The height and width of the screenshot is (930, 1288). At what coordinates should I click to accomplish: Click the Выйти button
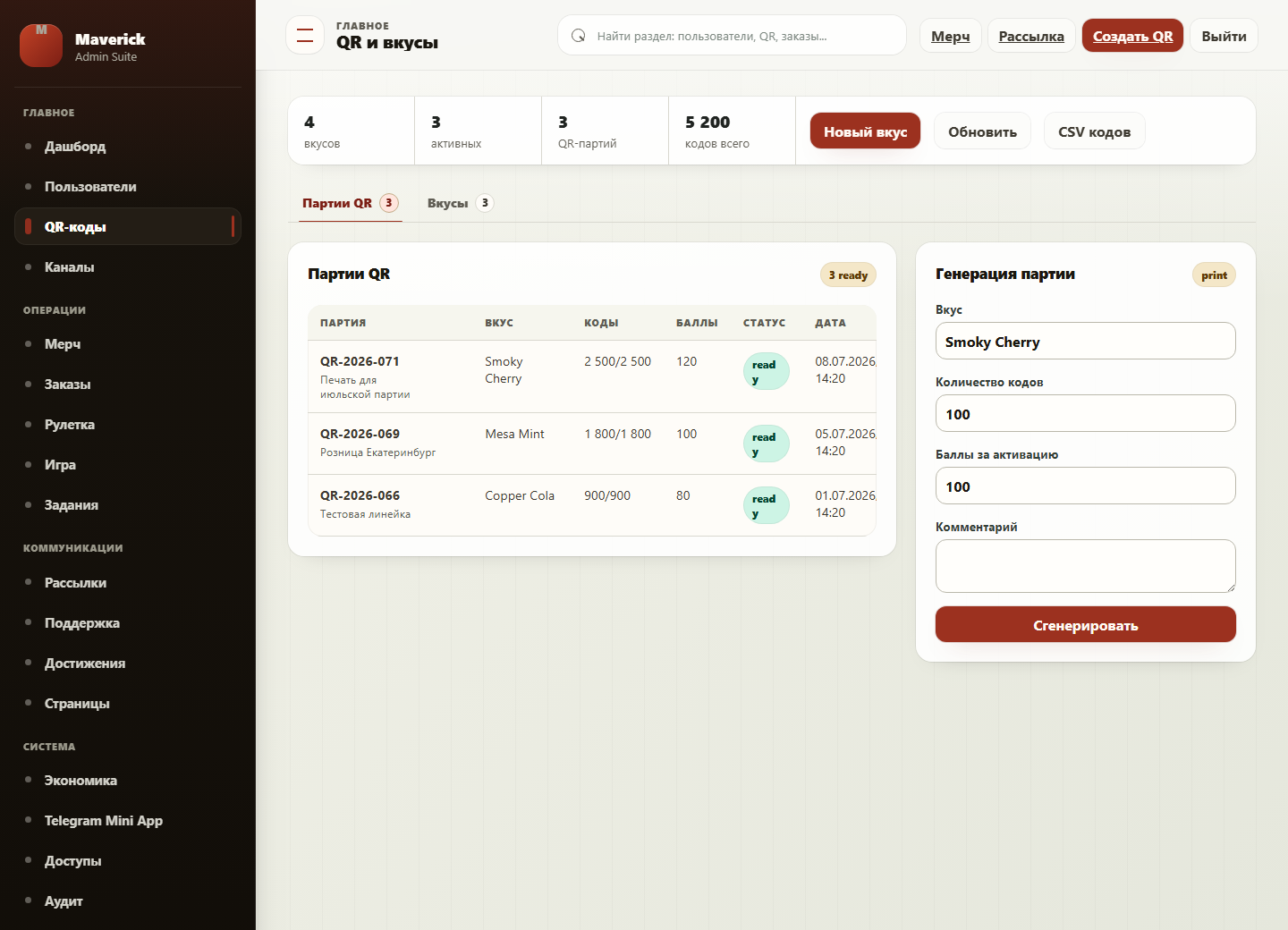(1224, 36)
